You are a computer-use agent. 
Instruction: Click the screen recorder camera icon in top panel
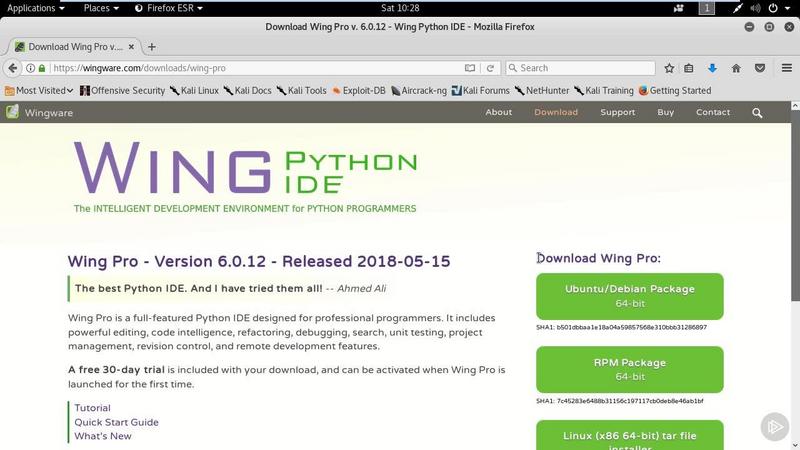coord(679,8)
